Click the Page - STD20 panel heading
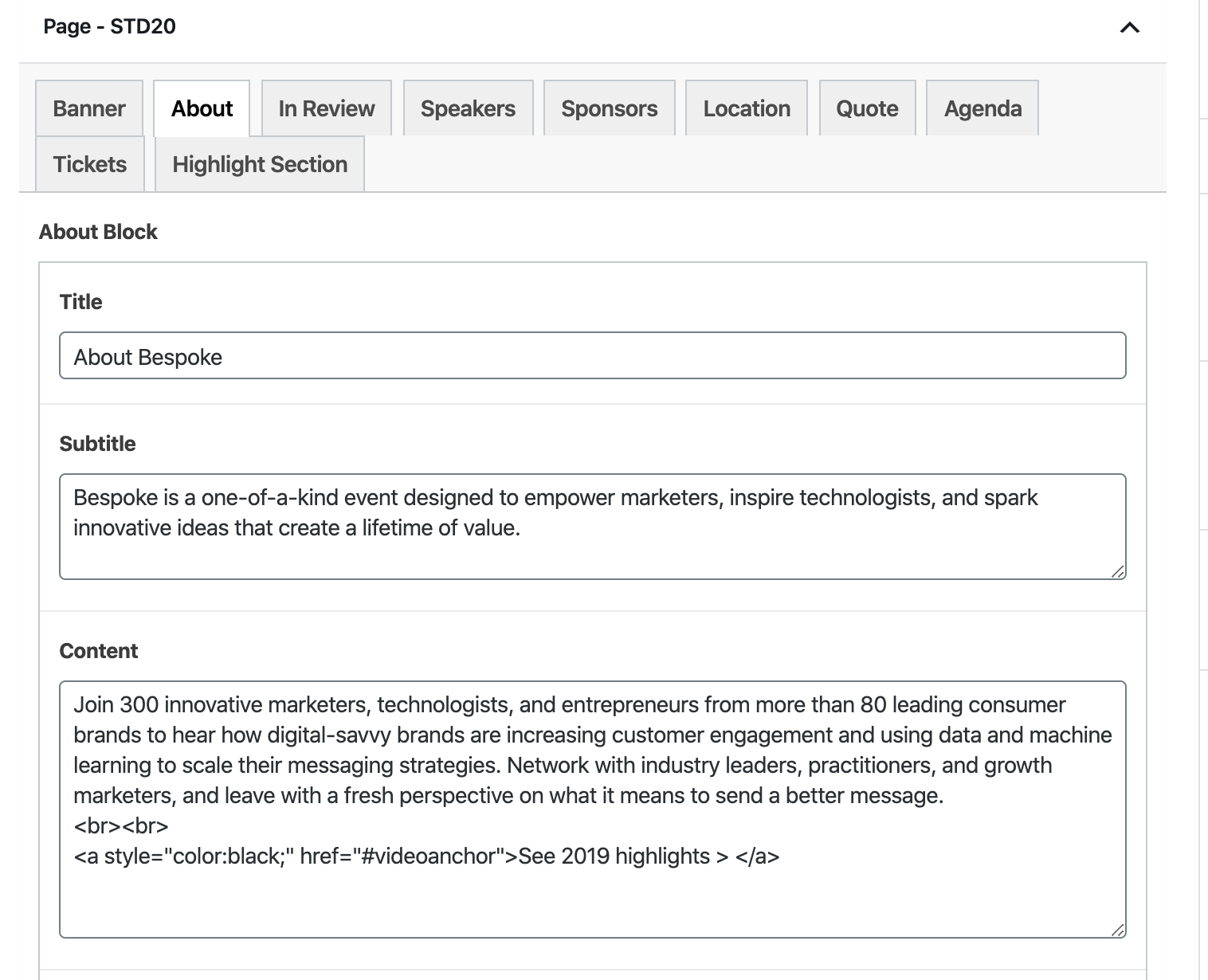 [x=110, y=26]
